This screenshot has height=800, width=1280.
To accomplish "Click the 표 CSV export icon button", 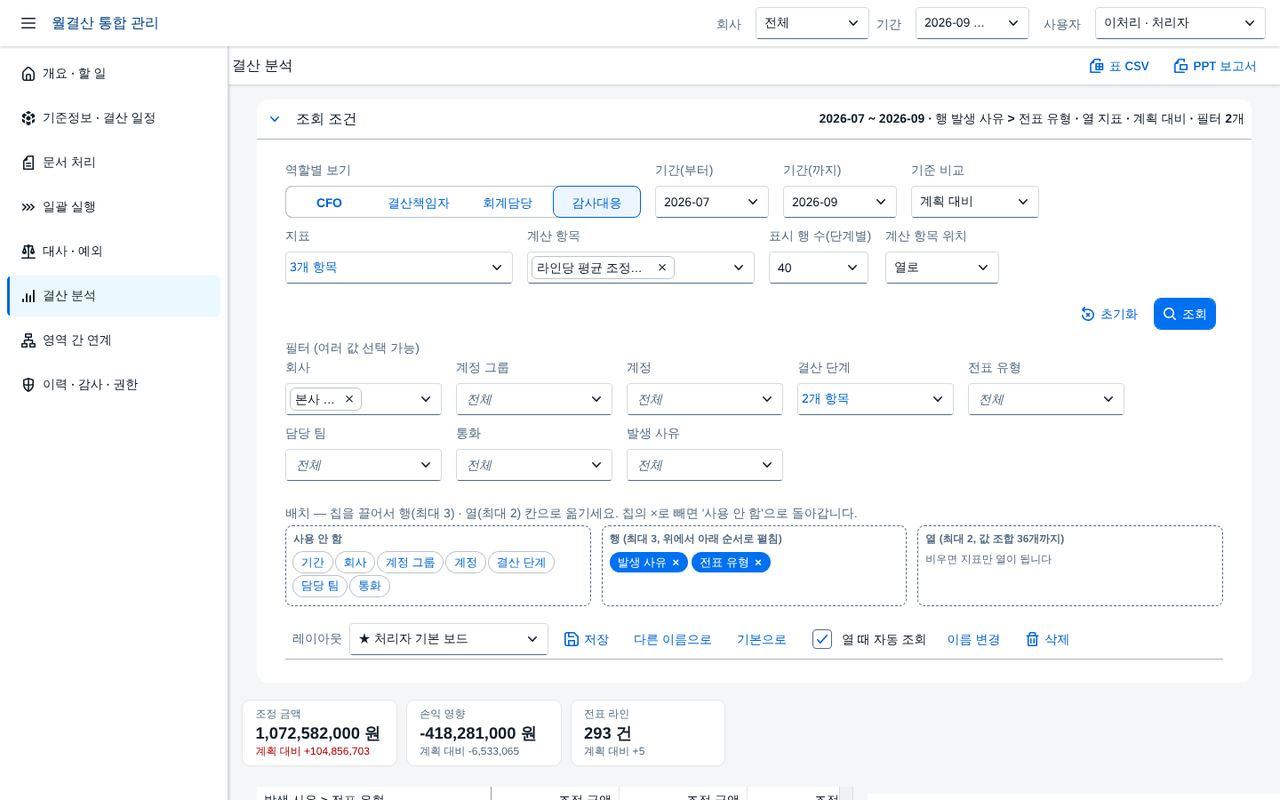I will click(1119, 66).
